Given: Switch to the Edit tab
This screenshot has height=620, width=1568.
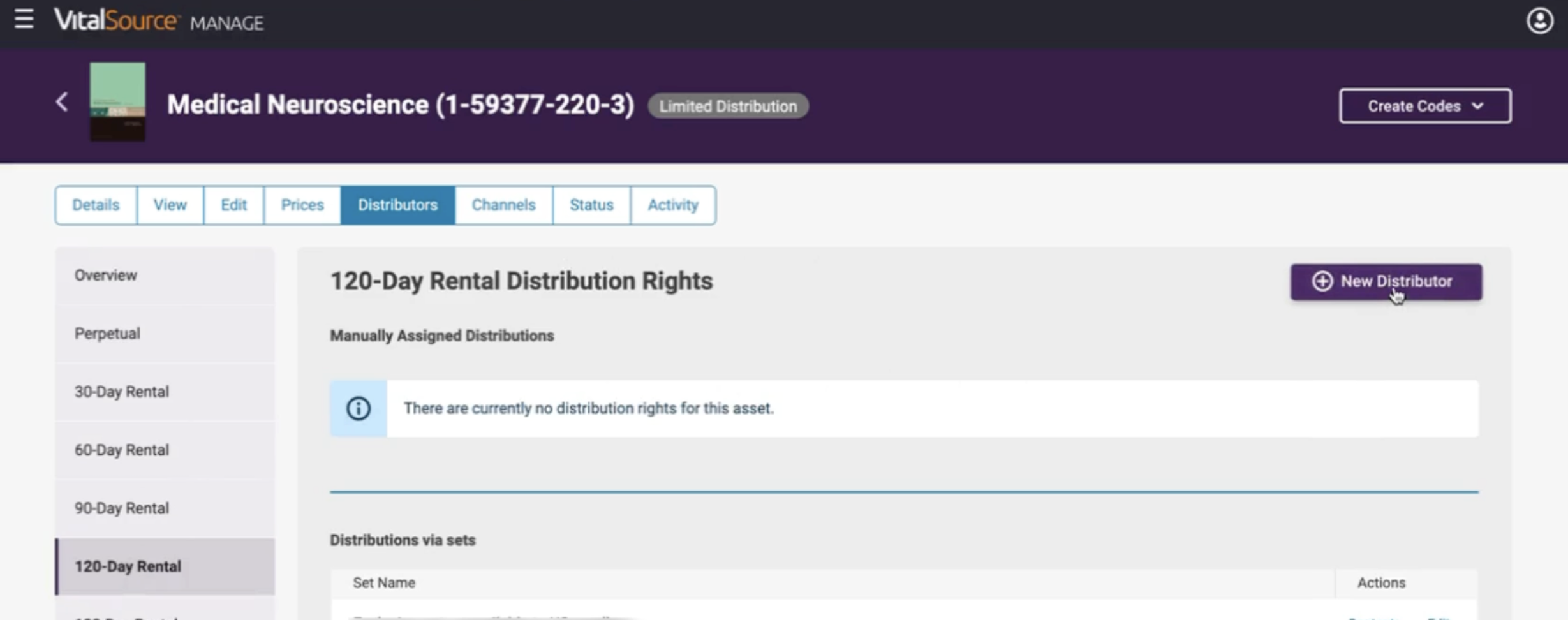Looking at the screenshot, I should 233,205.
